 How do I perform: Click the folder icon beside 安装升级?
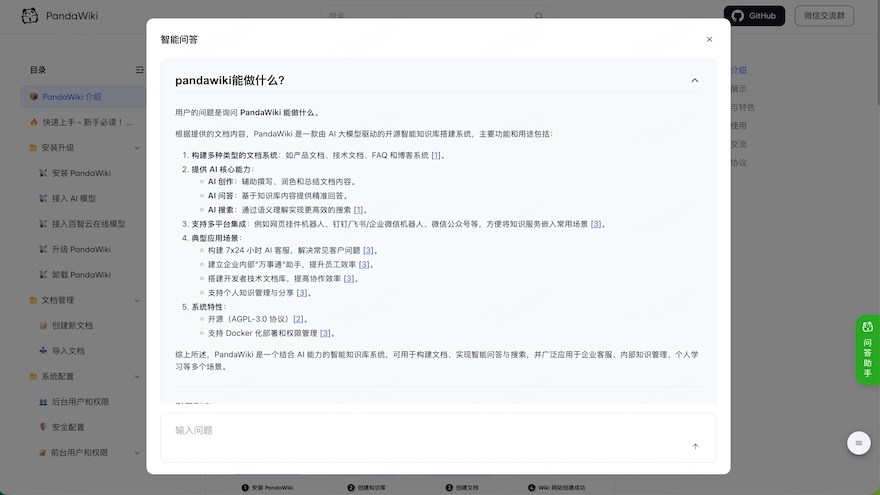click(34, 148)
